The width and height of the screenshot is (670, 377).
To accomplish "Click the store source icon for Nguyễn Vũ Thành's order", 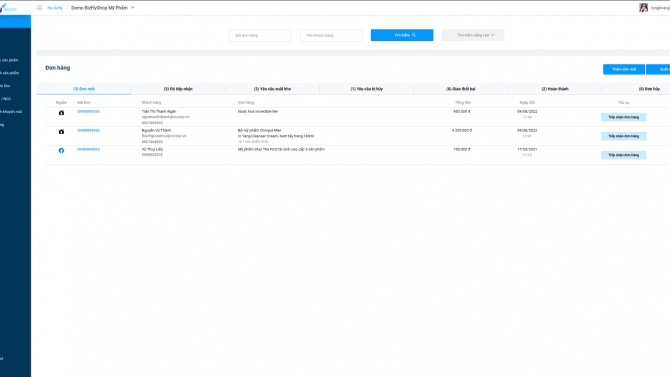I will 61,132.
